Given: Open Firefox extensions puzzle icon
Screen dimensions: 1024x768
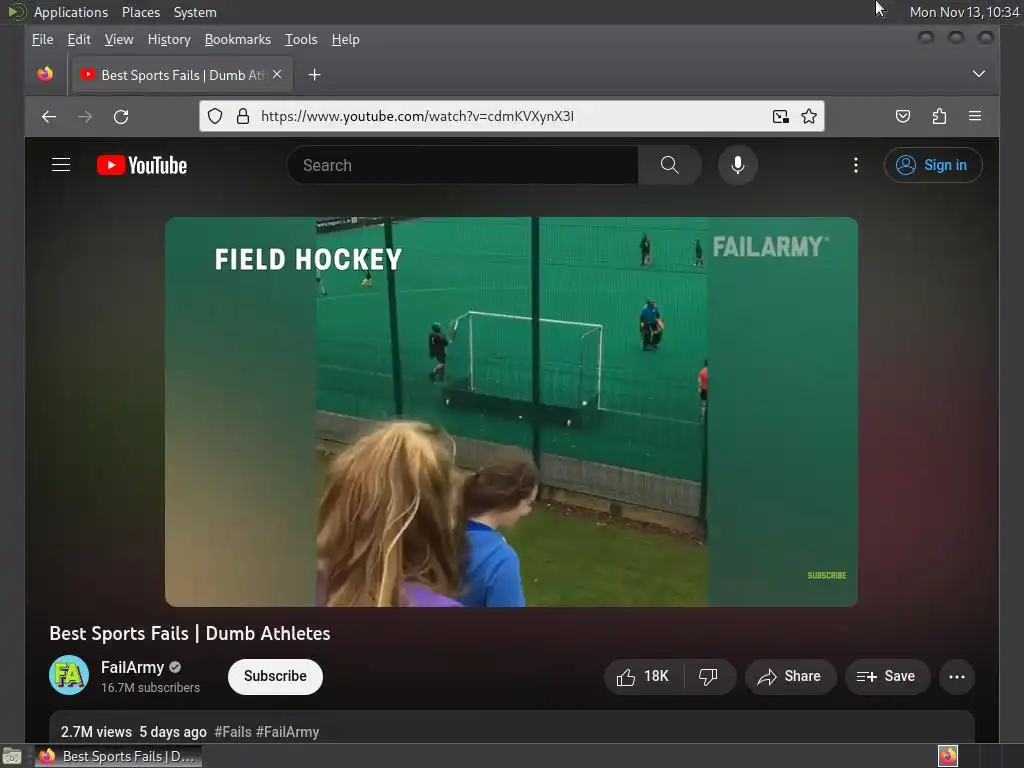Looking at the screenshot, I should click(939, 116).
